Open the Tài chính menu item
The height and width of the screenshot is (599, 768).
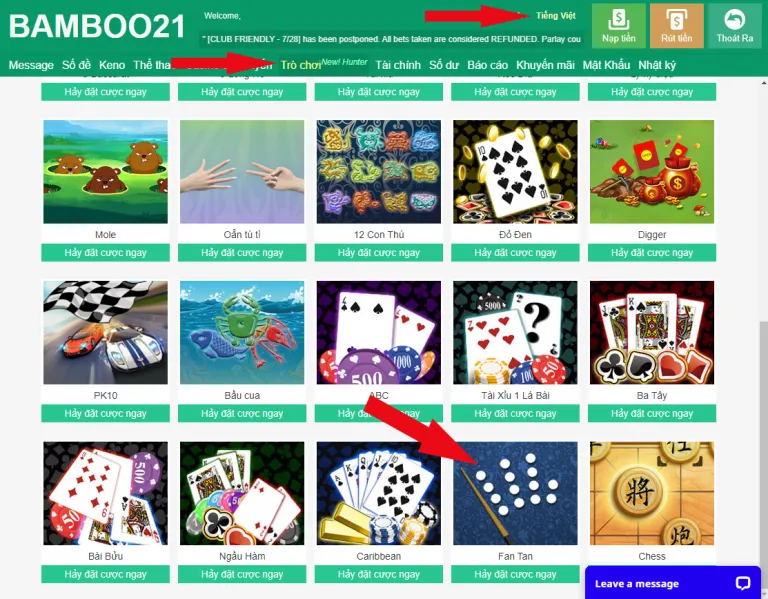(398, 65)
